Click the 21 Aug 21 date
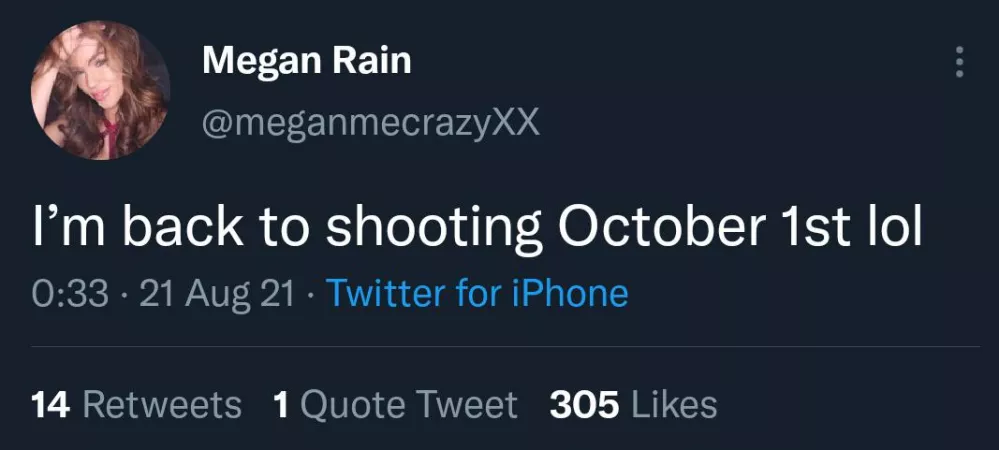Viewport: 999px width, 450px height. pyautogui.click(x=218, y=294)
